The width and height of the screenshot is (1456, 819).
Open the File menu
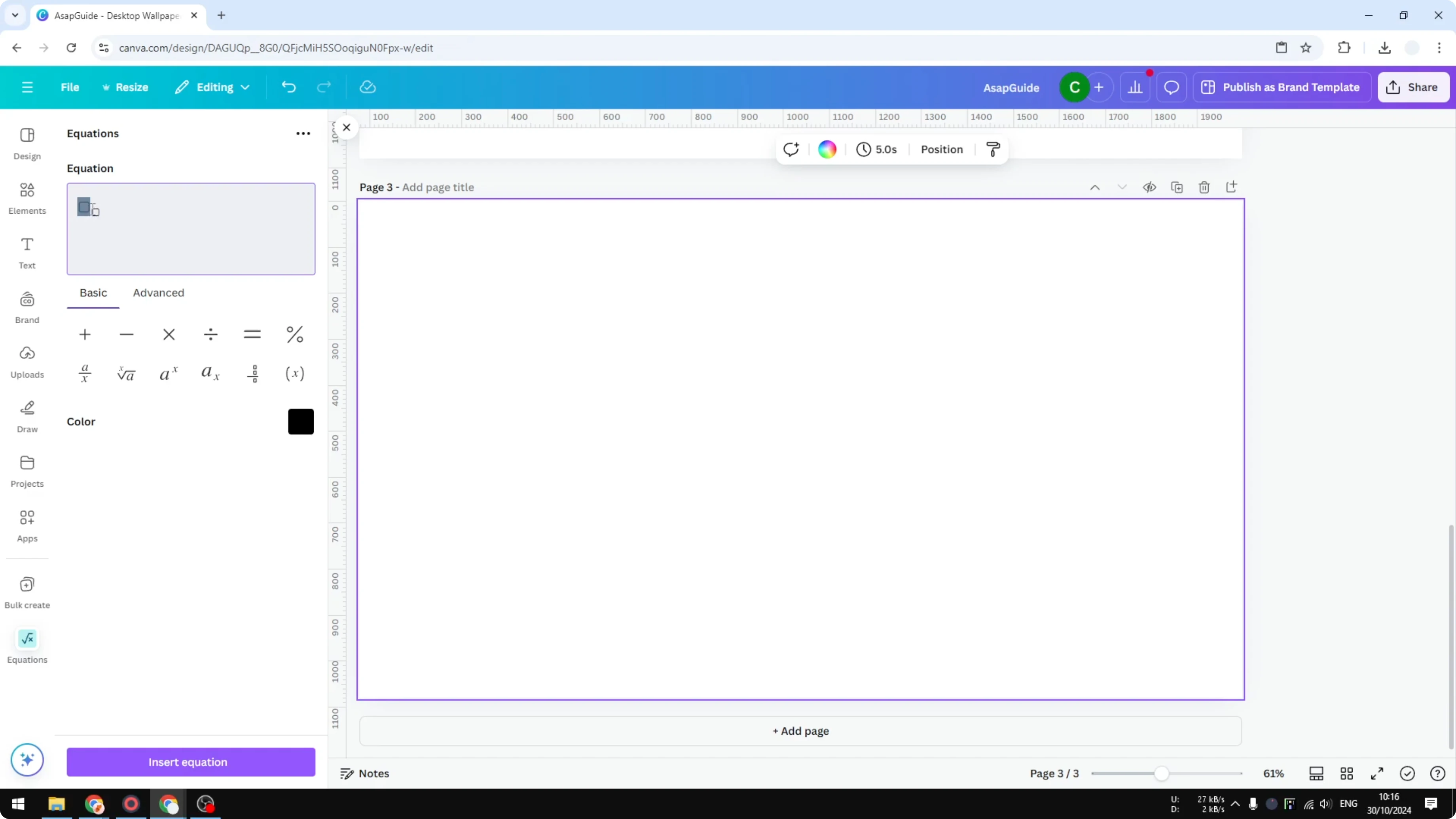(70, 87)
